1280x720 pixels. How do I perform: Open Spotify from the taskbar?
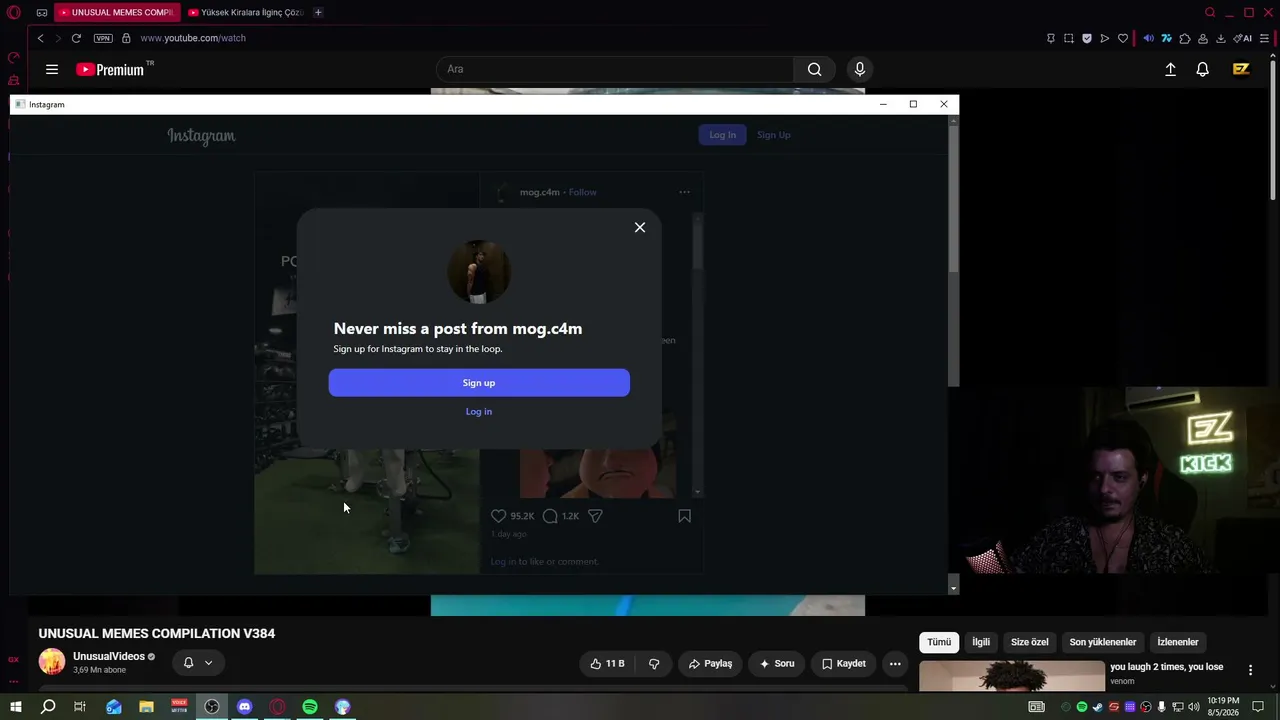click(310, 707)
